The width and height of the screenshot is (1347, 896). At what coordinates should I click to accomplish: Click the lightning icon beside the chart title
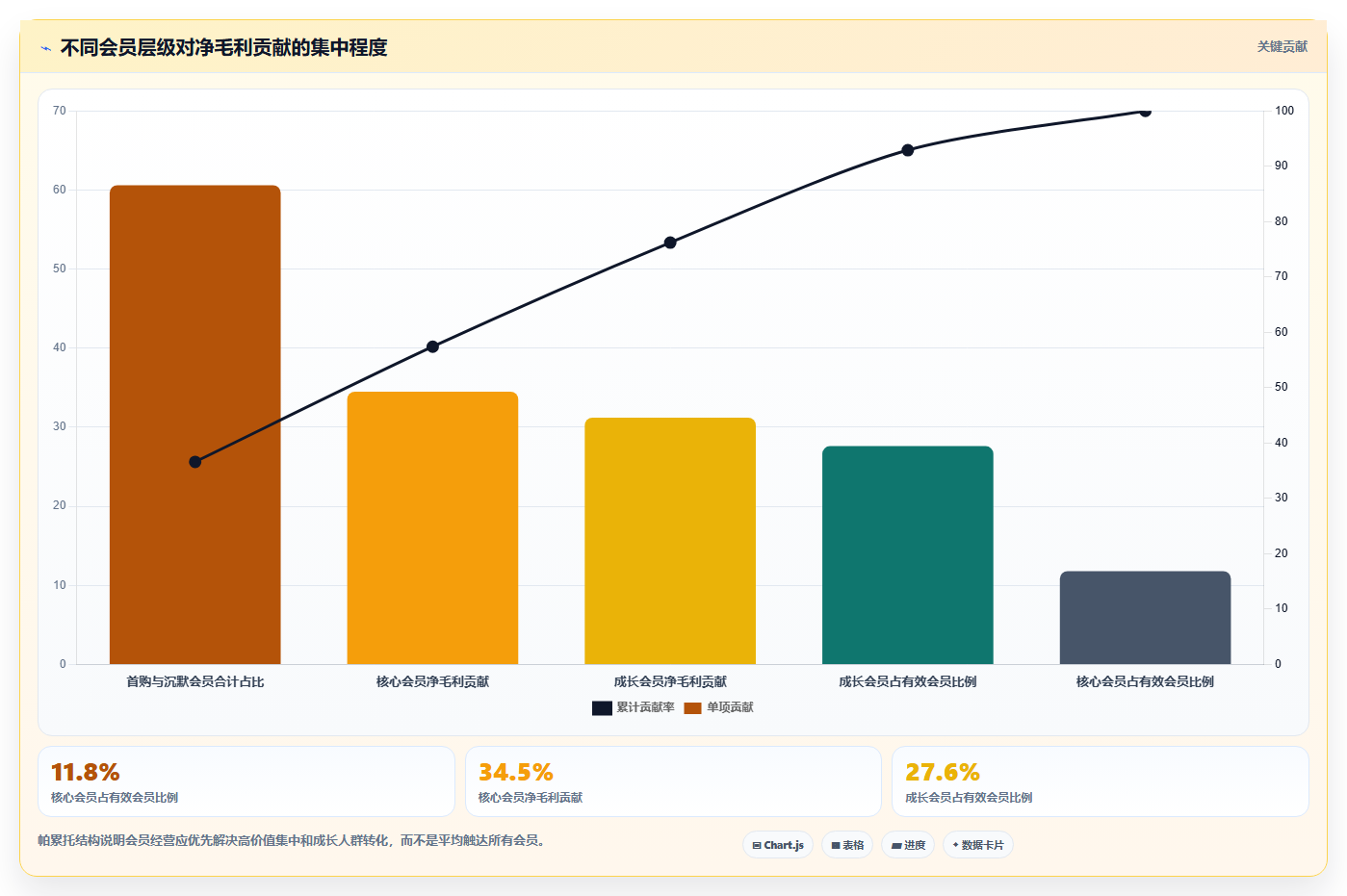(x=45, y=48)
